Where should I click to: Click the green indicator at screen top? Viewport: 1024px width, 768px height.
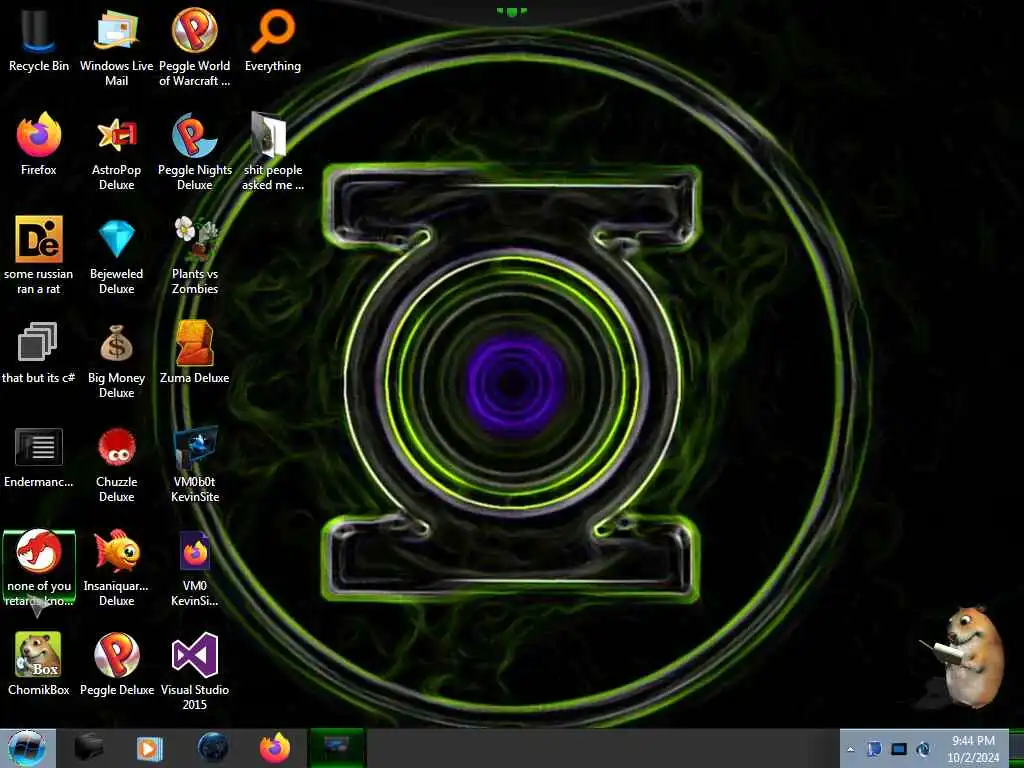tap(511, 11)
